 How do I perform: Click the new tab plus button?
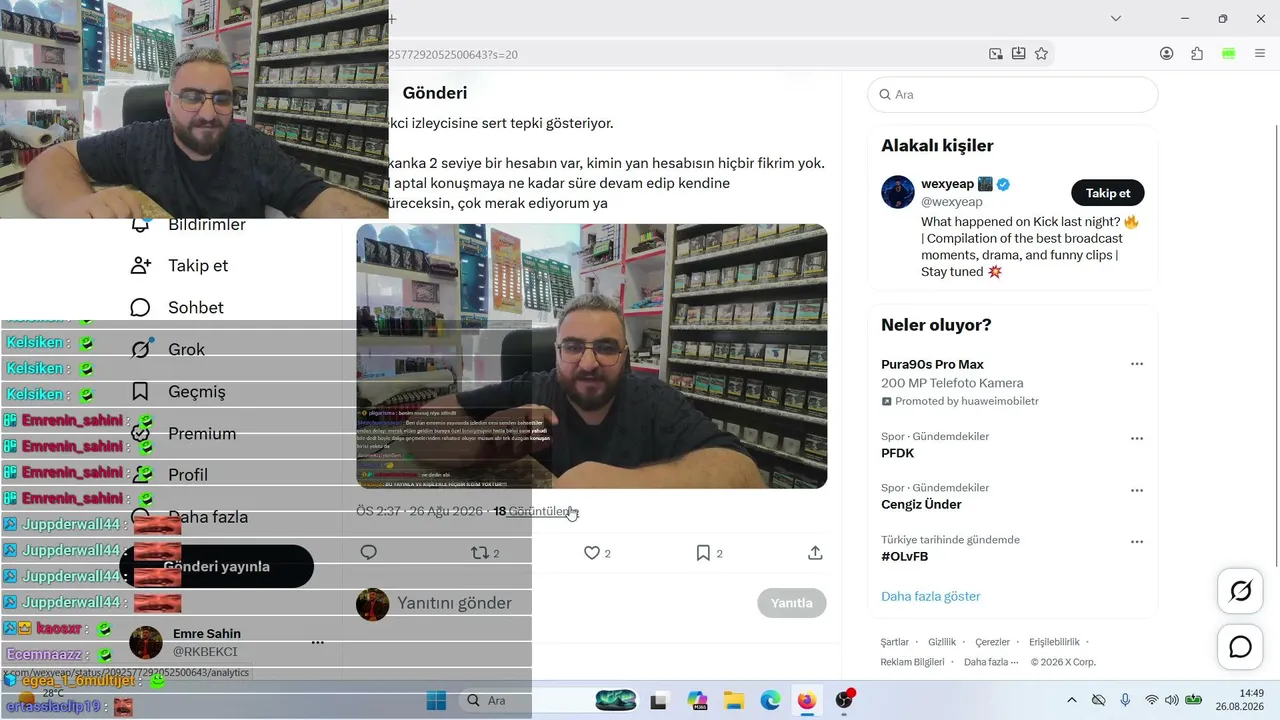point(392,19)
